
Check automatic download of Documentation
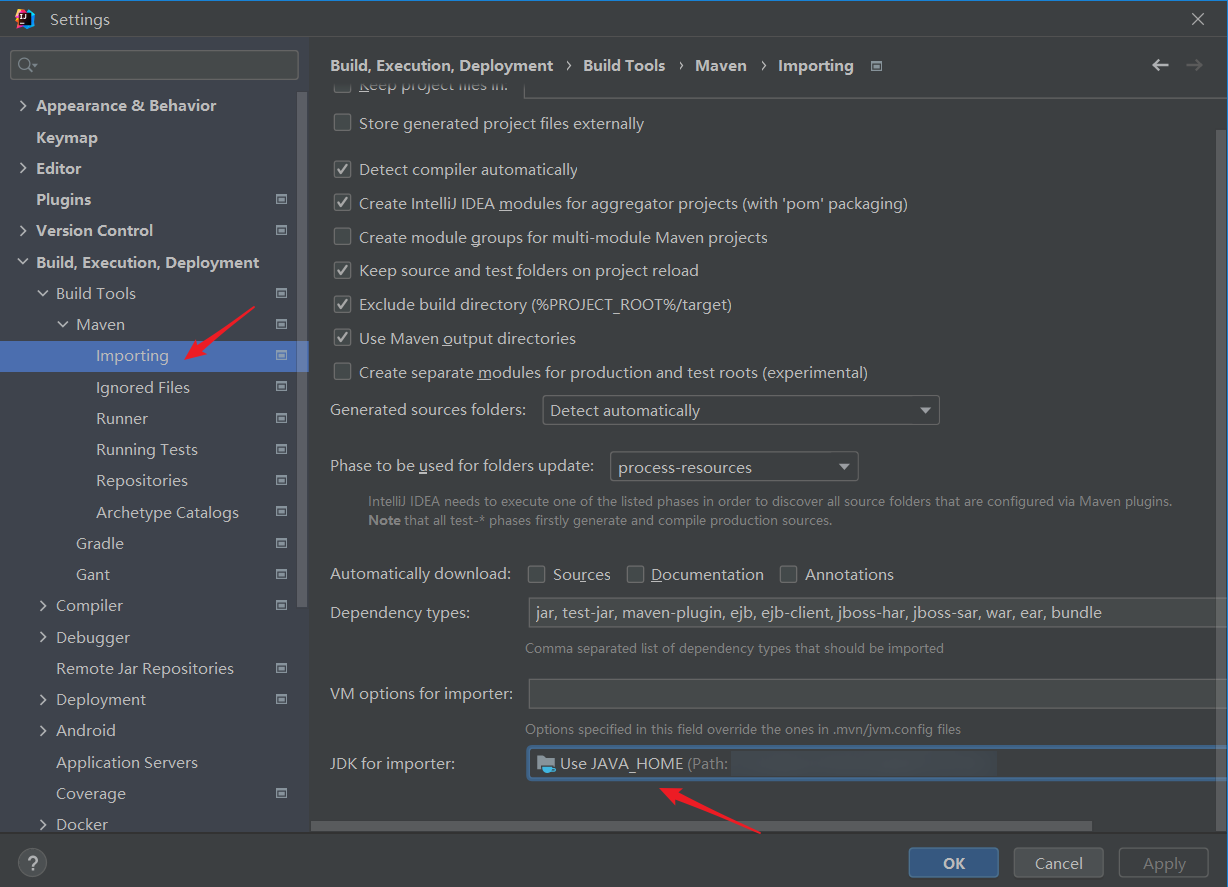click(635, 574)
